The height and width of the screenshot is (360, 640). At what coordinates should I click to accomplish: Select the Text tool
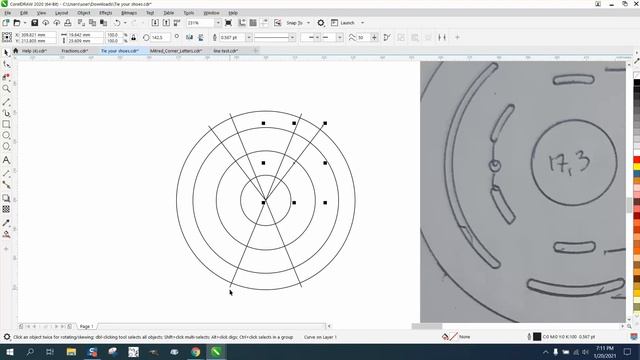coord(6,160)
